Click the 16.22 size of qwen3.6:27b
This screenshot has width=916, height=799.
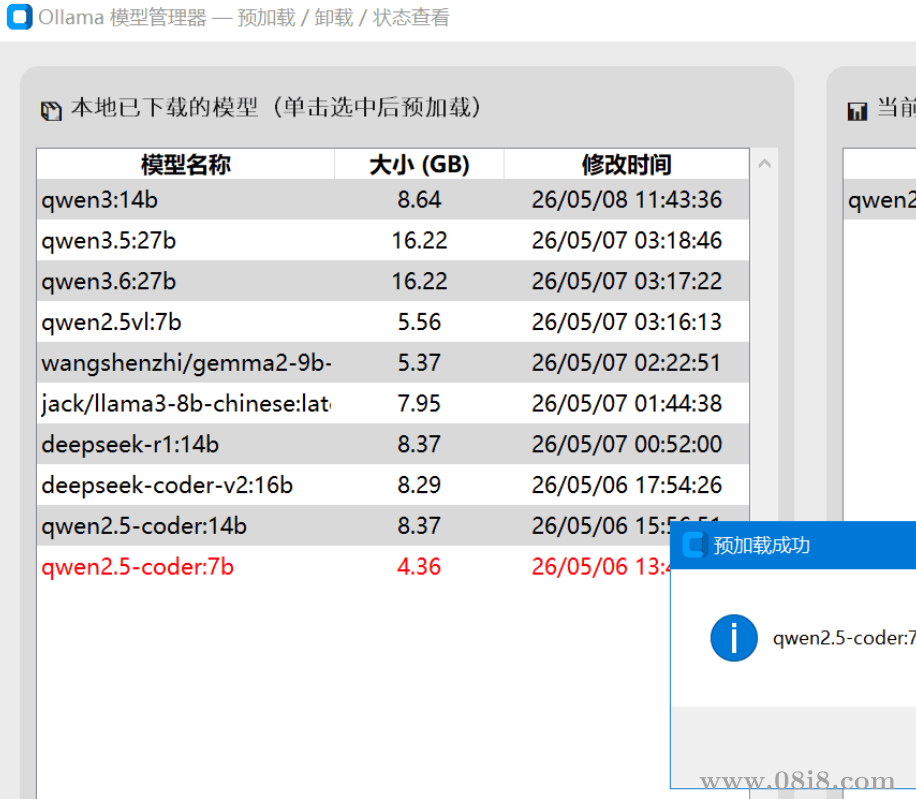click(x=419, y=281)
